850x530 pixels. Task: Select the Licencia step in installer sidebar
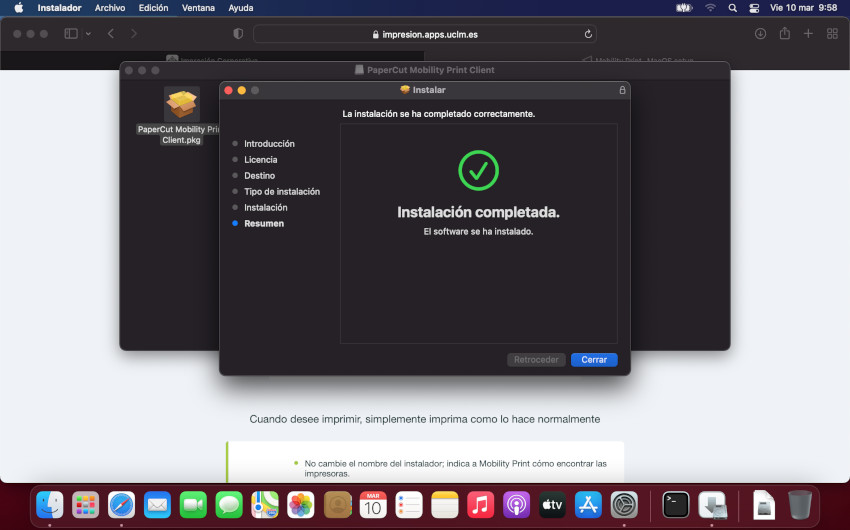(x=260, y=159)
